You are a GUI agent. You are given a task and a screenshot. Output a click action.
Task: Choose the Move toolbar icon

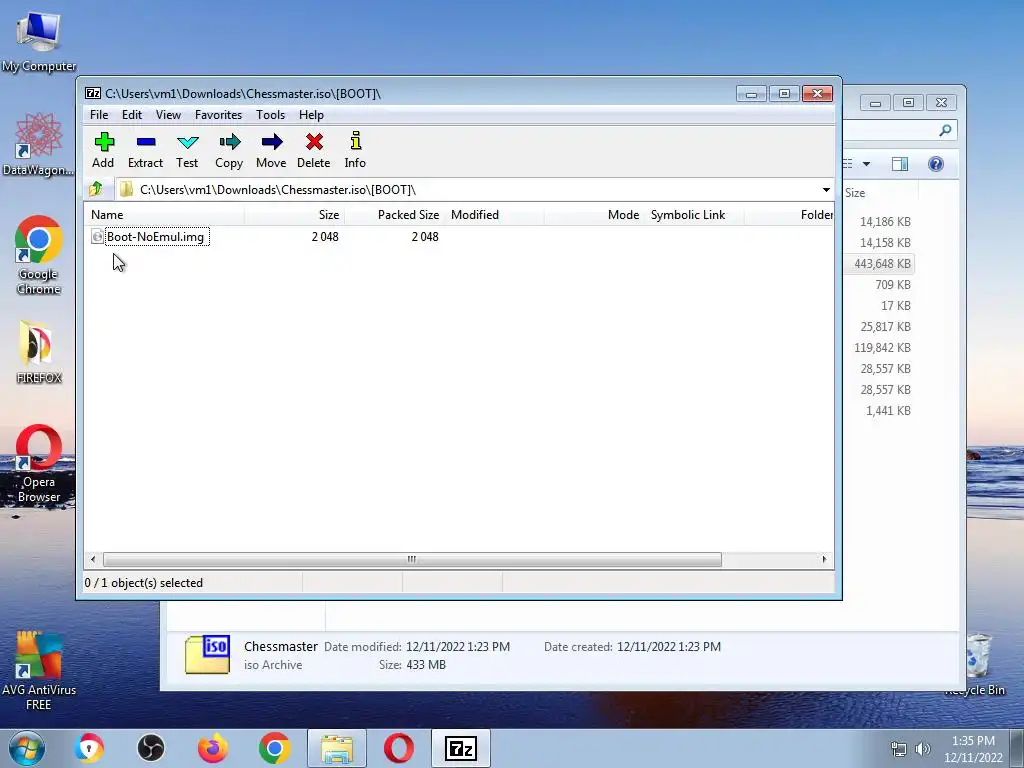coord(272,142)
